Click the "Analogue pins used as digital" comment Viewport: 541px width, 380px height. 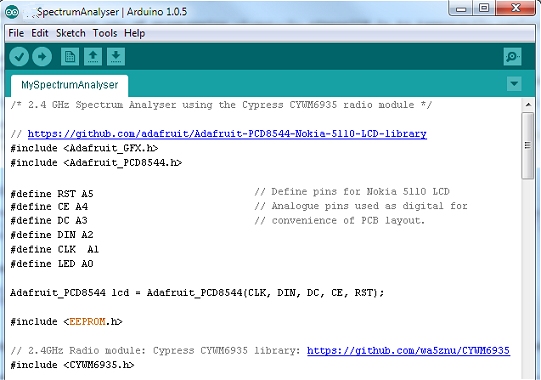click(361, 206)
